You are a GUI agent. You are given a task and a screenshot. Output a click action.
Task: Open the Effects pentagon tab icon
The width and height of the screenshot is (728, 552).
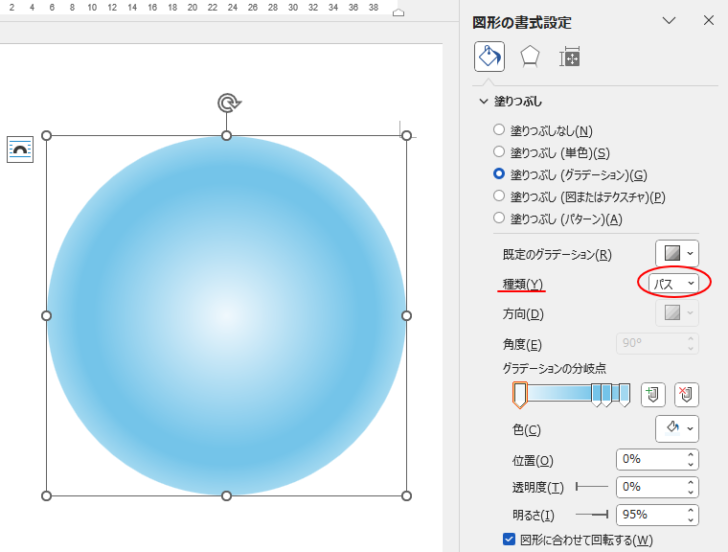click(x=530, y=57)
